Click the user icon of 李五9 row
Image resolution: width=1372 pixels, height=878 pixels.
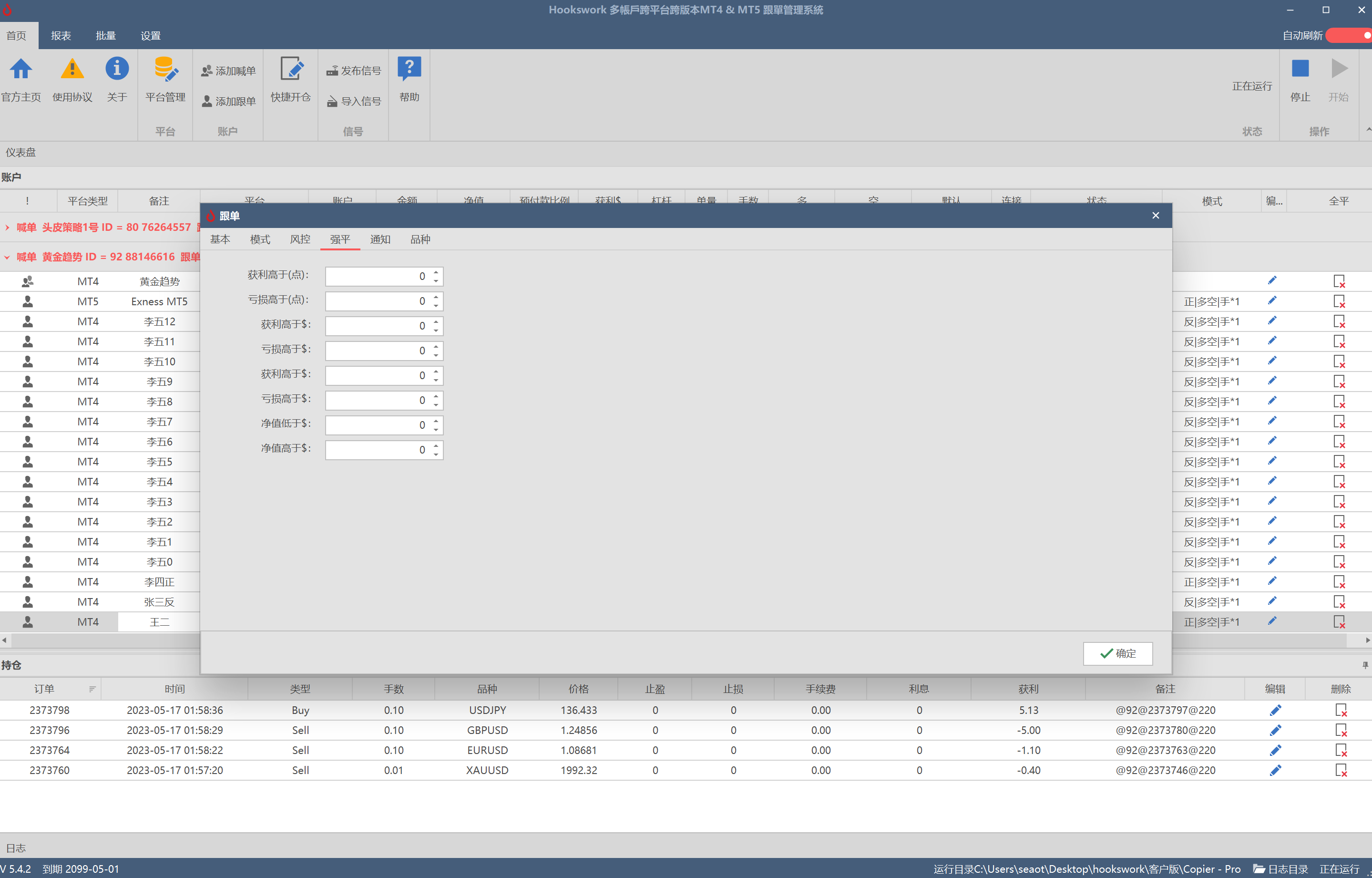pyautogui.click(x=27, y=382)
